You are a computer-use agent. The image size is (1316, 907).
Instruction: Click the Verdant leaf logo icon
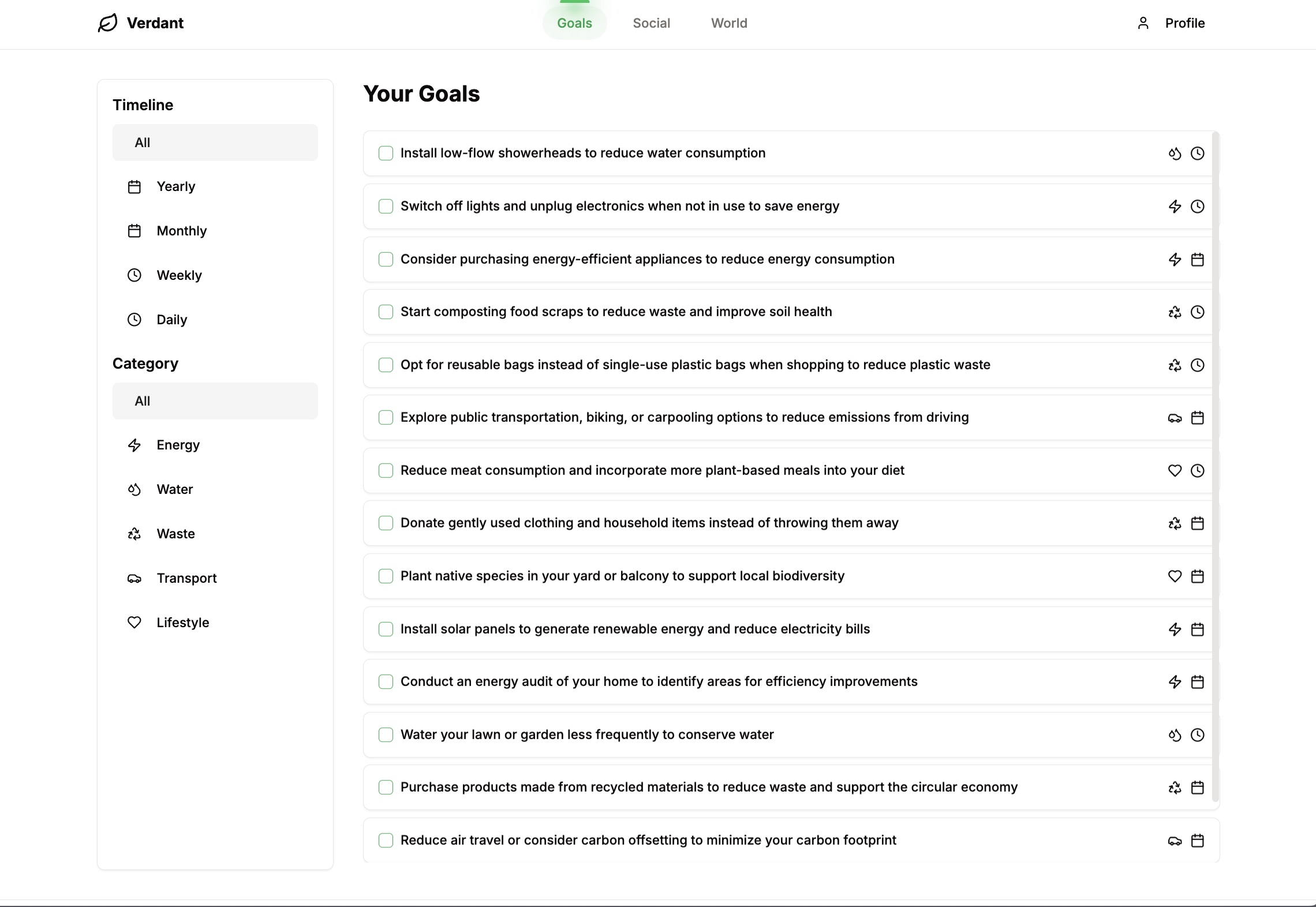click(108, 23)
